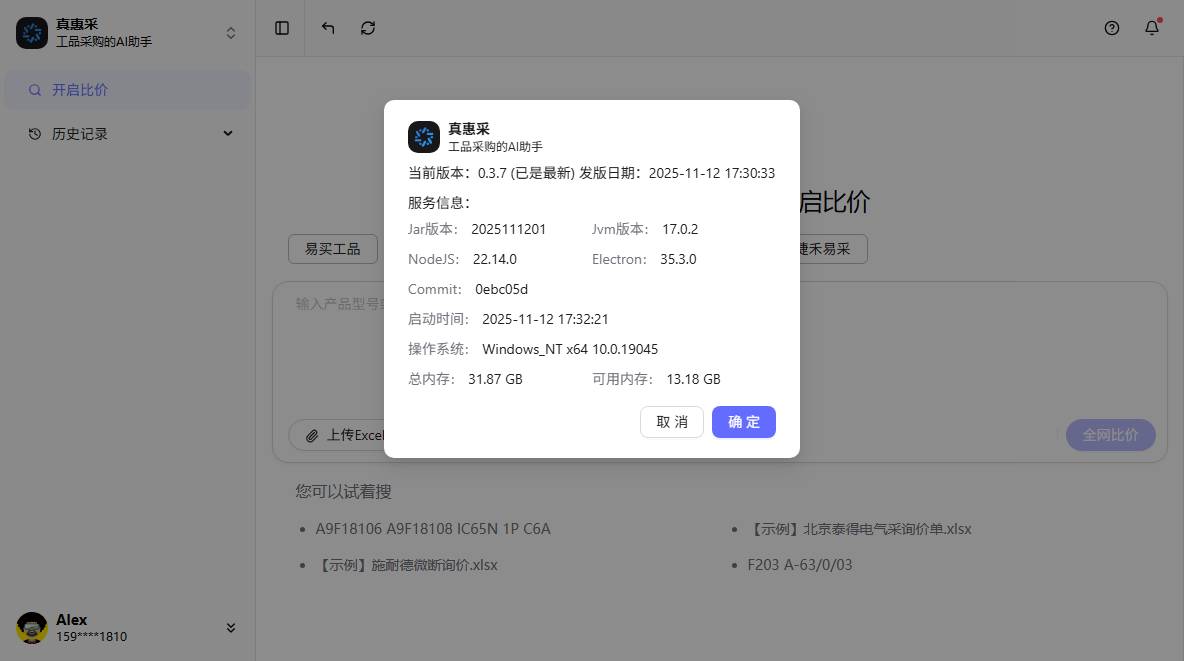Viewport: 1184px width, 661px height.
Task: Select the 易买工品 platform button
Action: (x=332, y=249)
